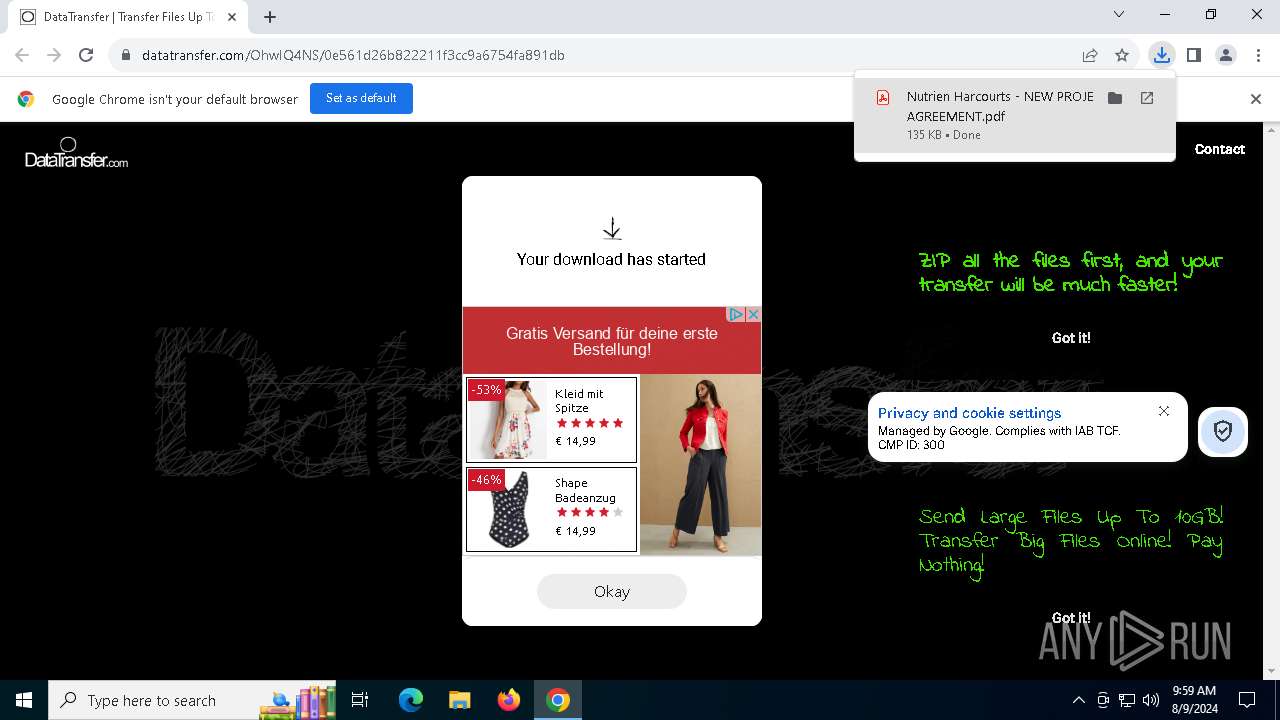Open the Contact menu link
This screenshot has height=720, width=1280.
1219,149
